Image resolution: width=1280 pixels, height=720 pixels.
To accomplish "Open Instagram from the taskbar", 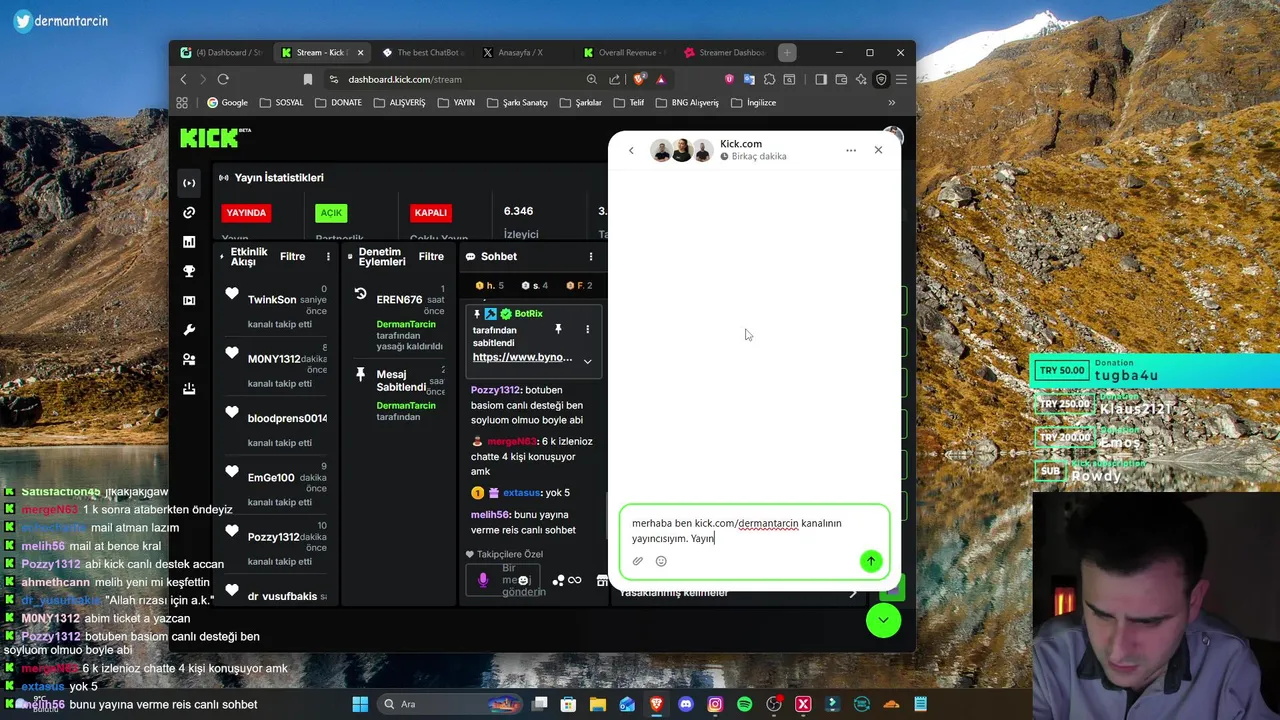I will [x=715, y=704].
